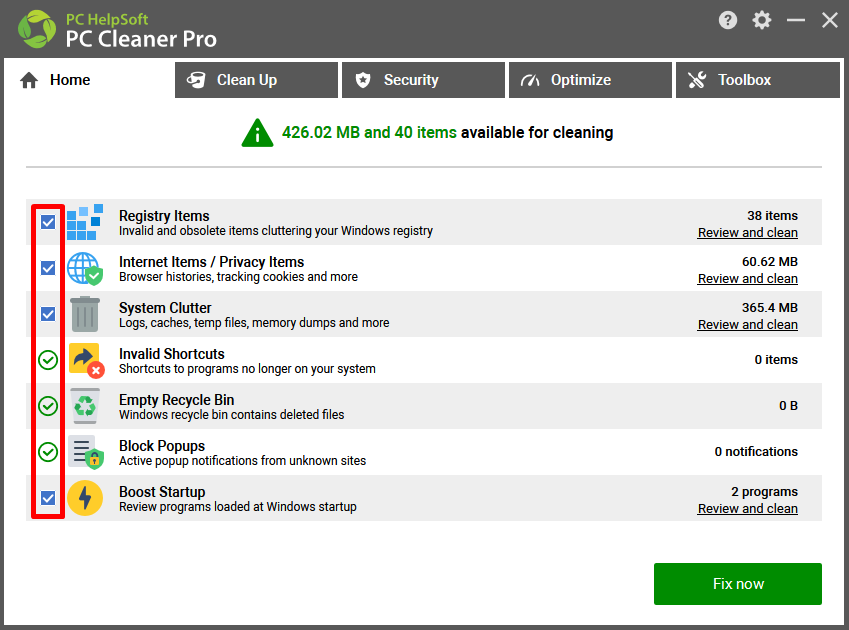Image resolution: width=849 pixels, height=630 pixels.
Task: Click the Boost Startup title text
Action: pos(162,492)
